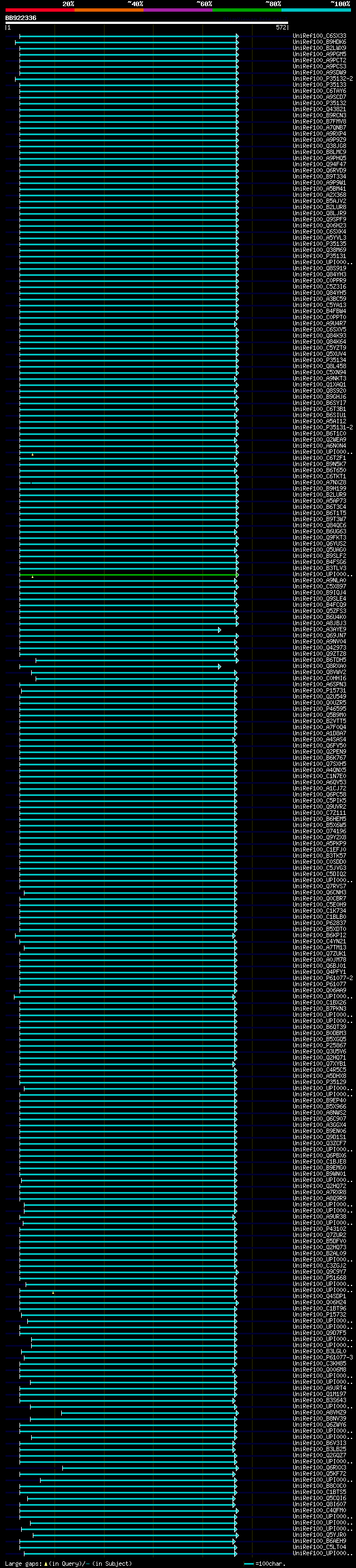Open hit UniRef100_B9HDK6
Screen dimensions: 356x1568
coord(319,43)
